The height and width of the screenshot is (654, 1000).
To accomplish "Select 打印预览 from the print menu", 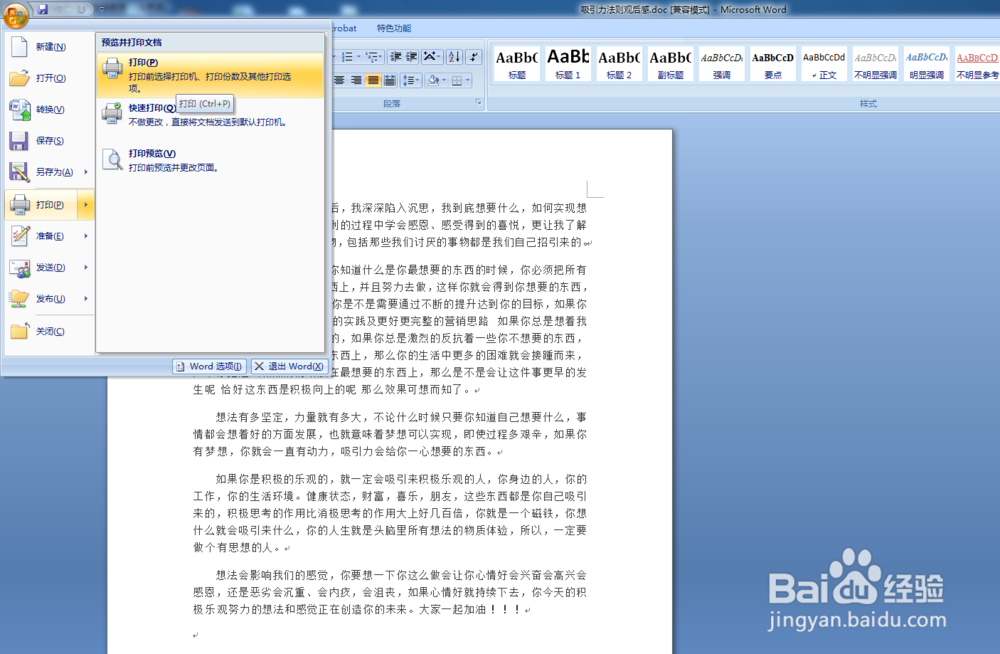I will click(x=160, y=160).
